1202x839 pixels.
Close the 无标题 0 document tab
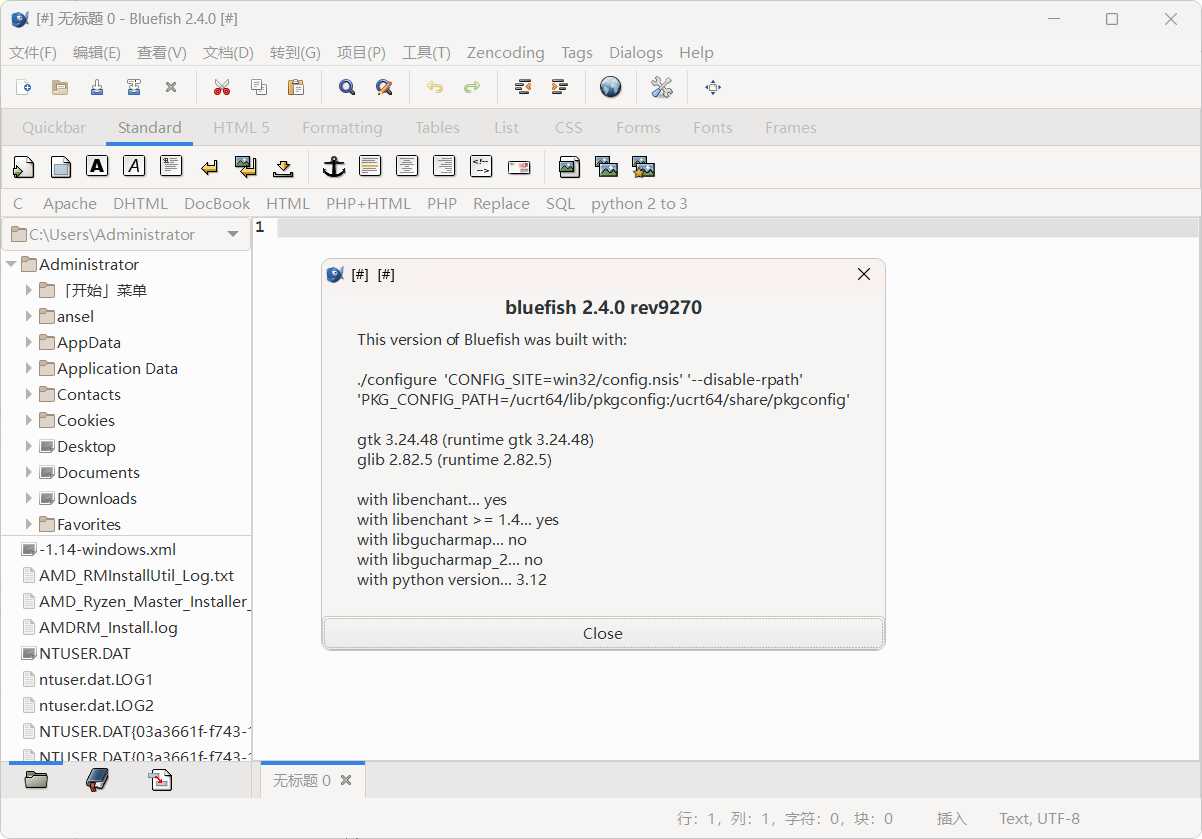click(x=344, y=780)
